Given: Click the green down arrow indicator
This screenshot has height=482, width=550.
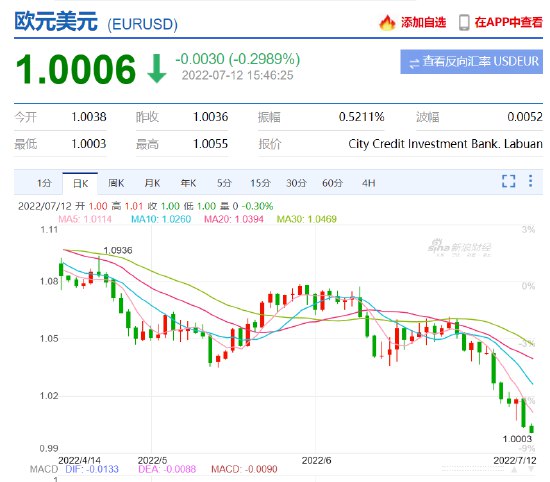Looking at the screenshot, I should point(156,69).
